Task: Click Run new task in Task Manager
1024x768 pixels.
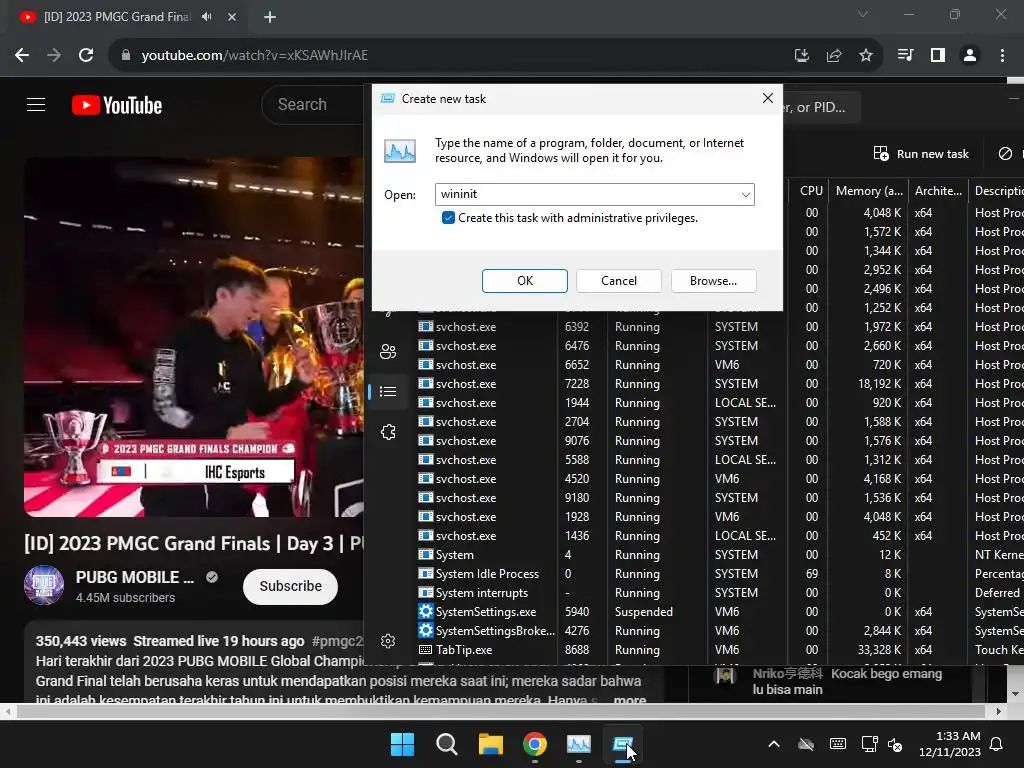Action: (x=921, y=154)
